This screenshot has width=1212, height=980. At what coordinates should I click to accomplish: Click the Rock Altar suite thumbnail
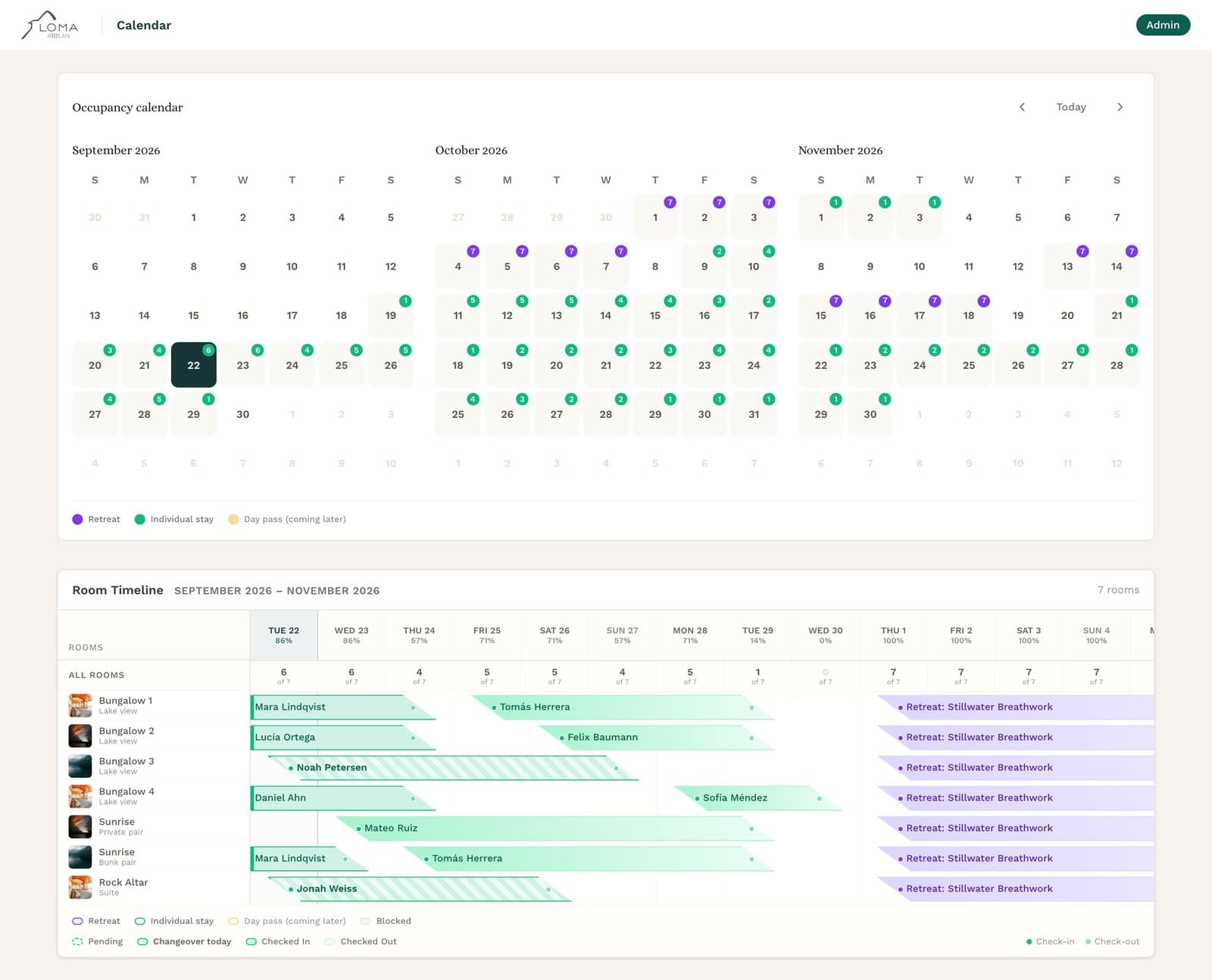pyautogui.click(x=80, y=887)
